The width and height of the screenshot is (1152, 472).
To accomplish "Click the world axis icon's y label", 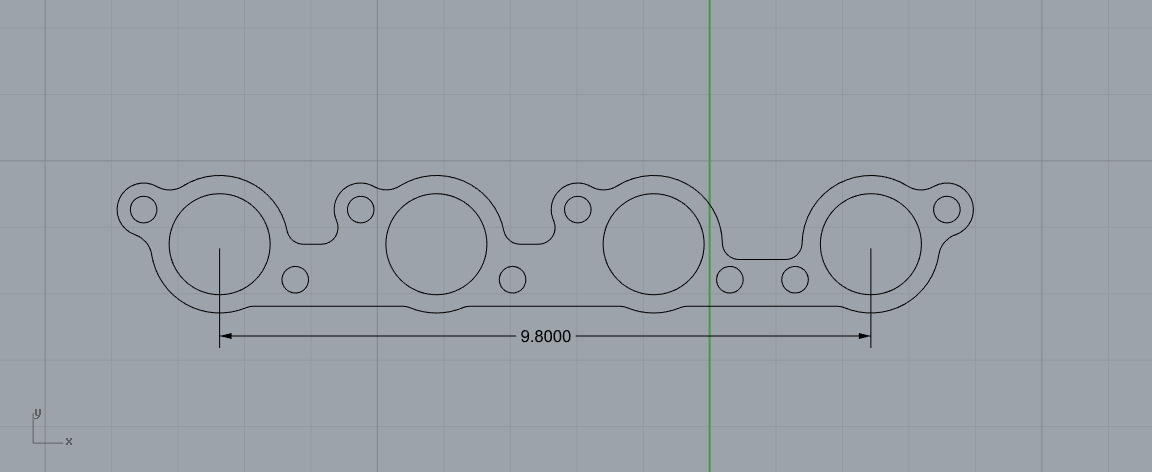I will 37,413.
